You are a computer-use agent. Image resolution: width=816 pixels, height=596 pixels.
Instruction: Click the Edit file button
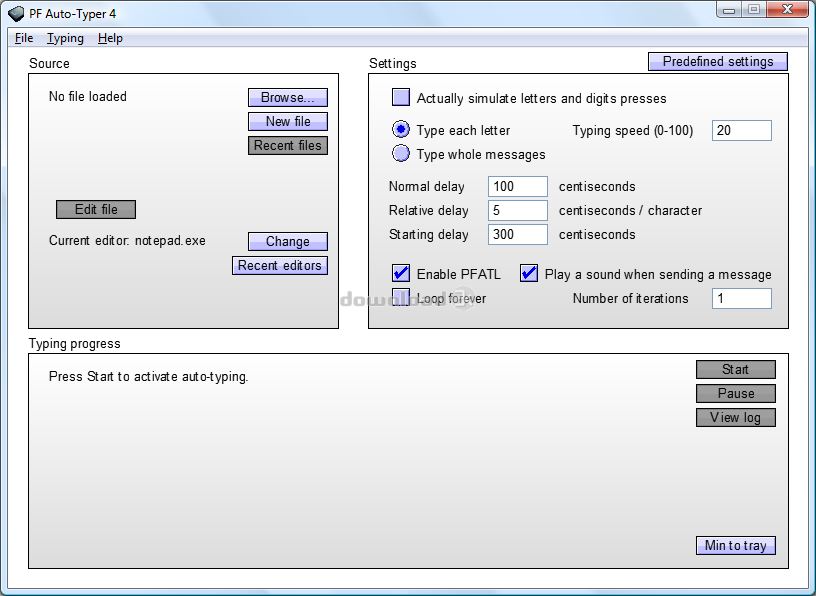(96, 209)
